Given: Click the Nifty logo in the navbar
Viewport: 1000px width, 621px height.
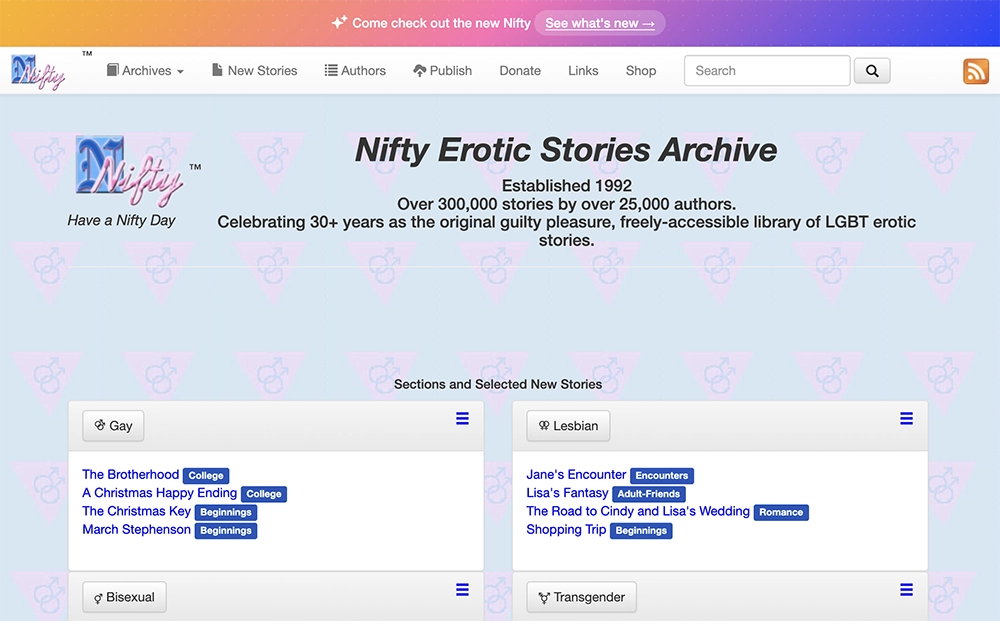Looking at the screenshot, I should [x=38, y=70].
